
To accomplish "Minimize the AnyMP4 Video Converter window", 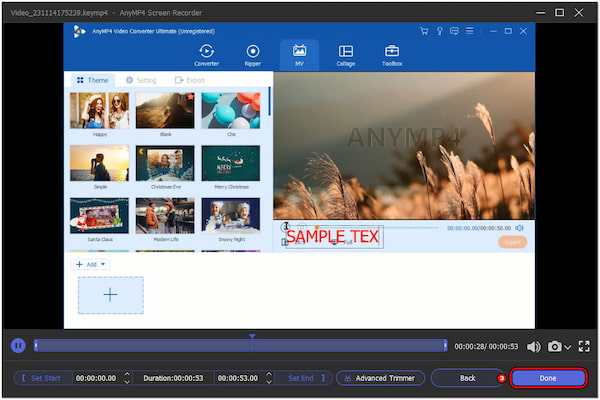I will pos(493,31).
